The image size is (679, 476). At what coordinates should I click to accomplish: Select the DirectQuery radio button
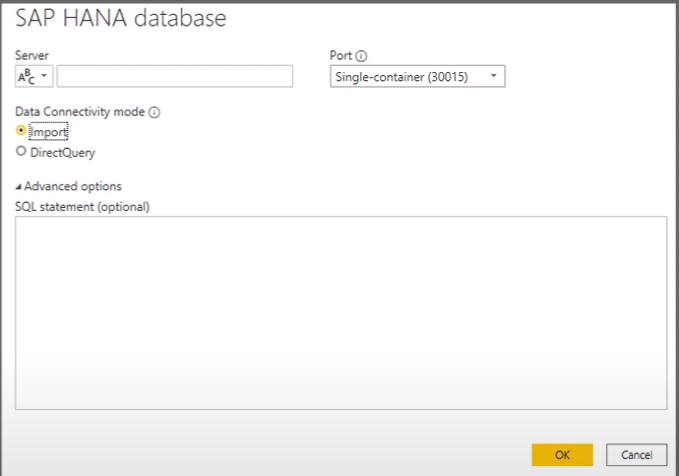click(20, 151)
